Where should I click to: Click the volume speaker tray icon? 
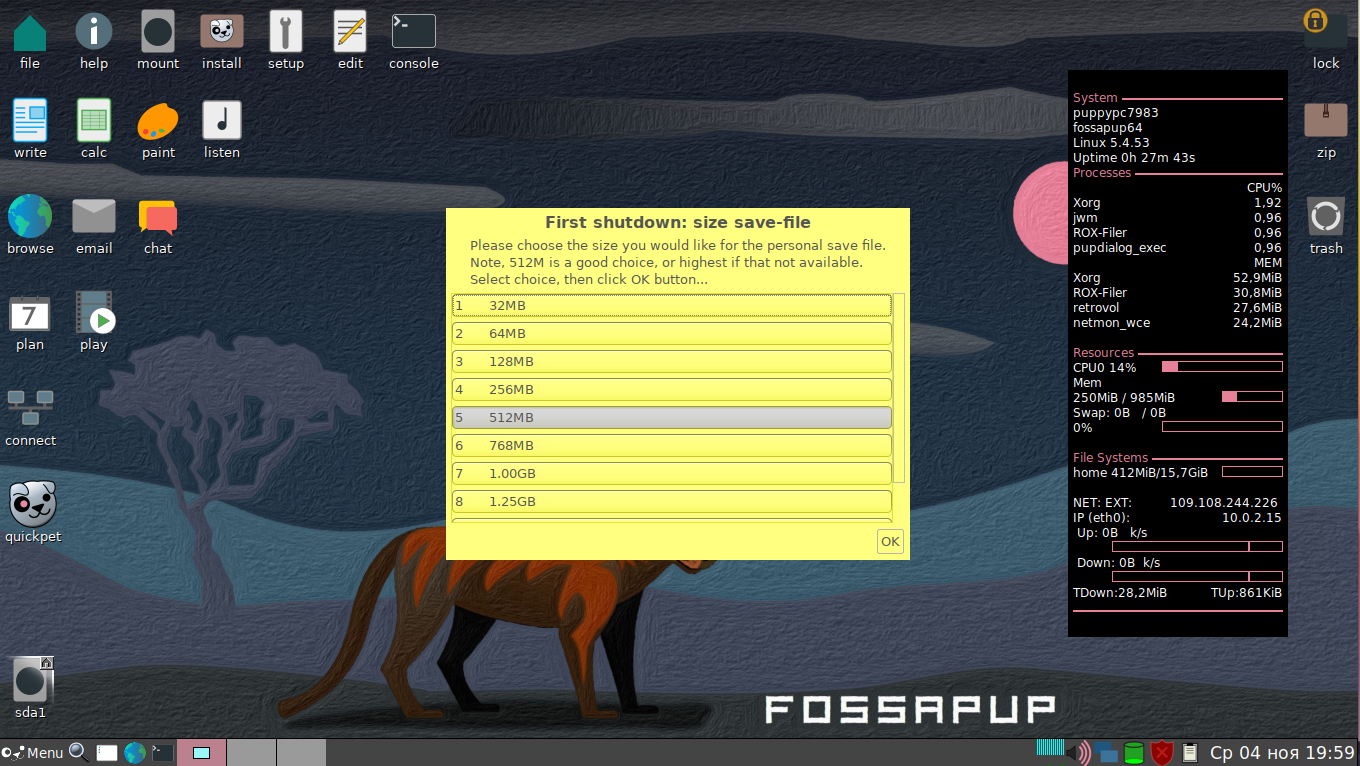click(1079, 752)
